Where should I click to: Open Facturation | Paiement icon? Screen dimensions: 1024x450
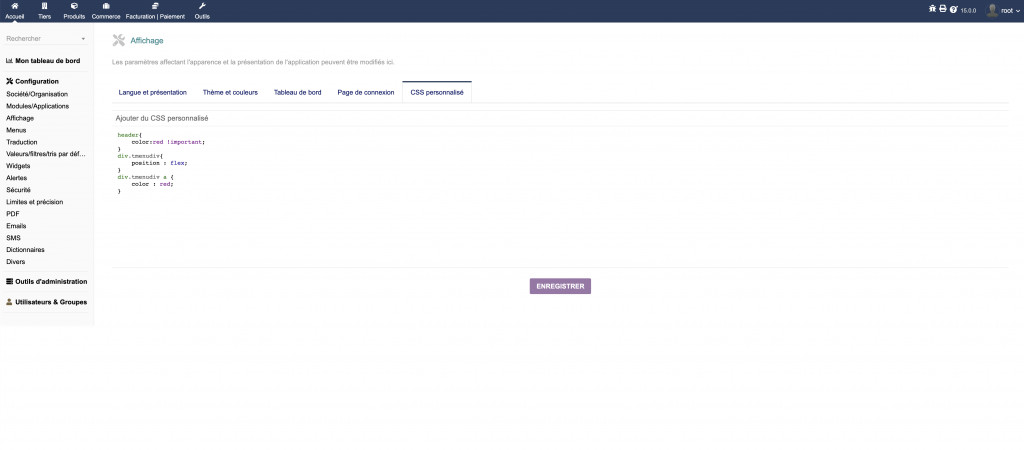click(155, 6)
